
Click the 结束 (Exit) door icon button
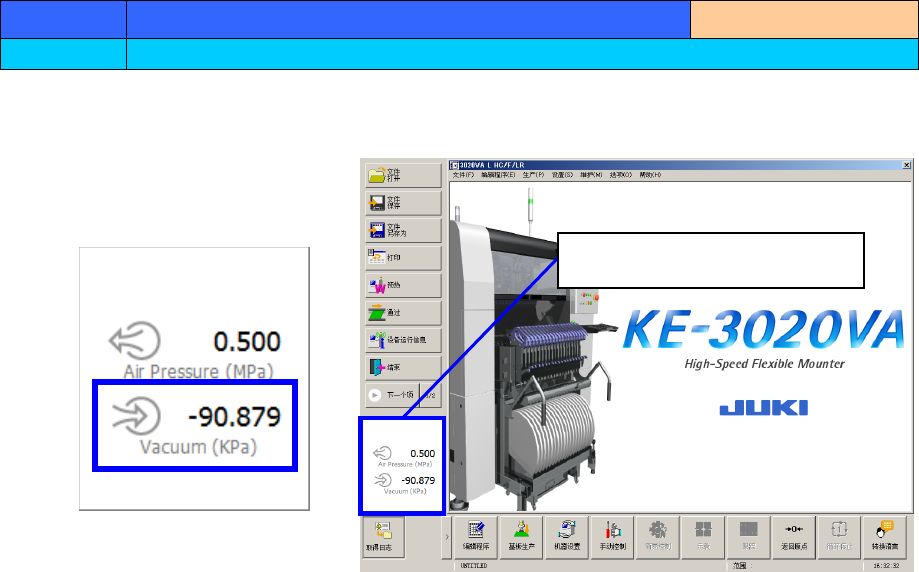[403, 367]
